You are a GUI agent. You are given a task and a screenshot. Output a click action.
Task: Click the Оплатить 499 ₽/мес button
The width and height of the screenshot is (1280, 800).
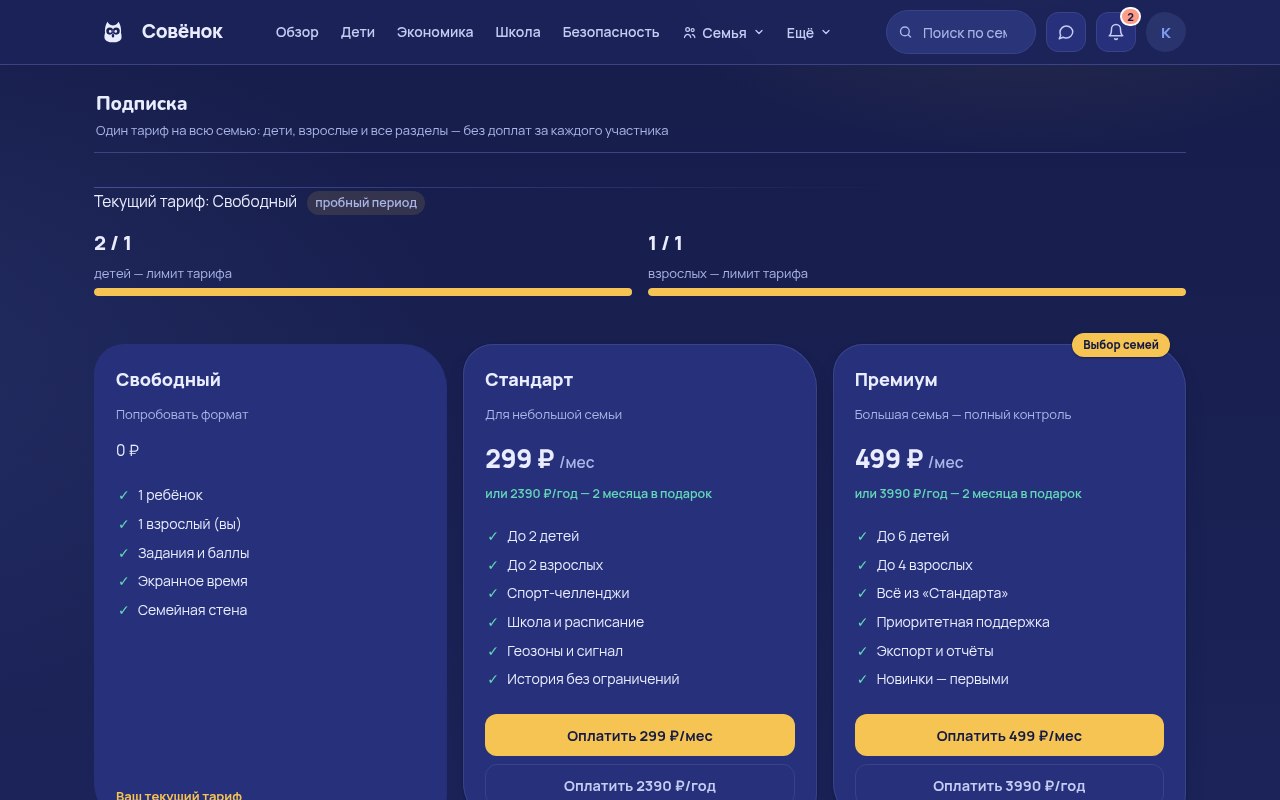(1009, 735)
